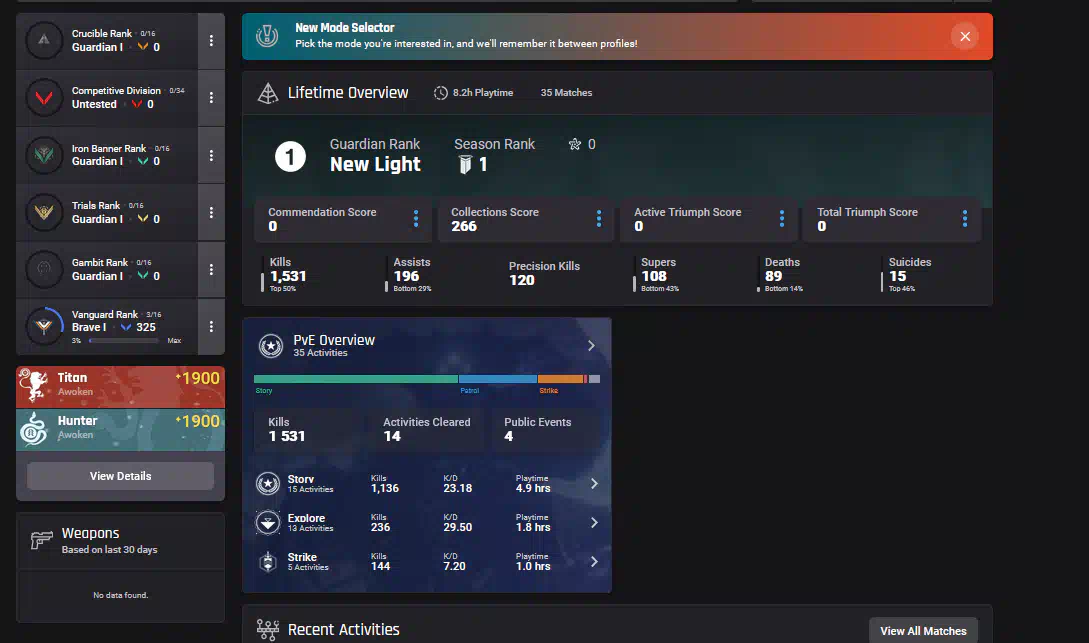Viewport: 1089px width, 643px height.
Task: Click the Recent Activities icon
Action: (267, 630)
